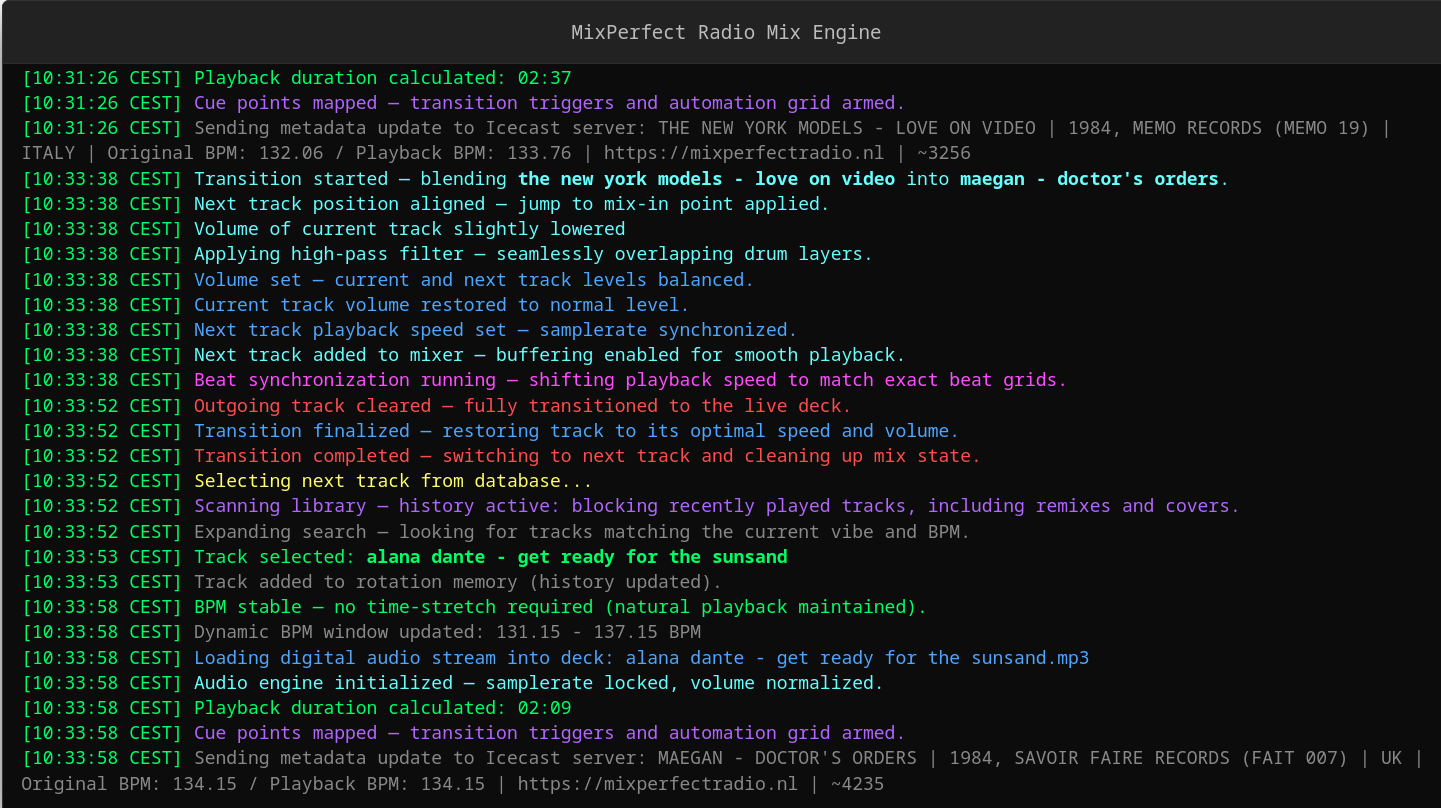Select 'Original BPM: 134.15' value
1441x808 pixels.
[129, 783]
